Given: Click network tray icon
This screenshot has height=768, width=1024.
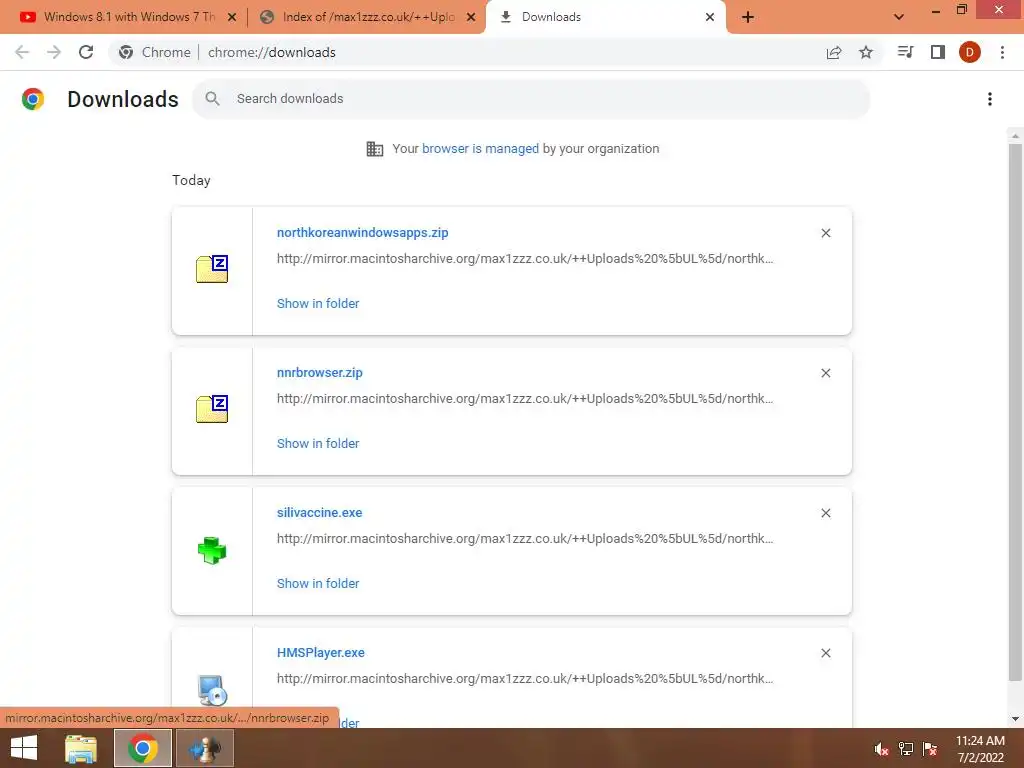Looking at the screenshot, I should point(906,749).
